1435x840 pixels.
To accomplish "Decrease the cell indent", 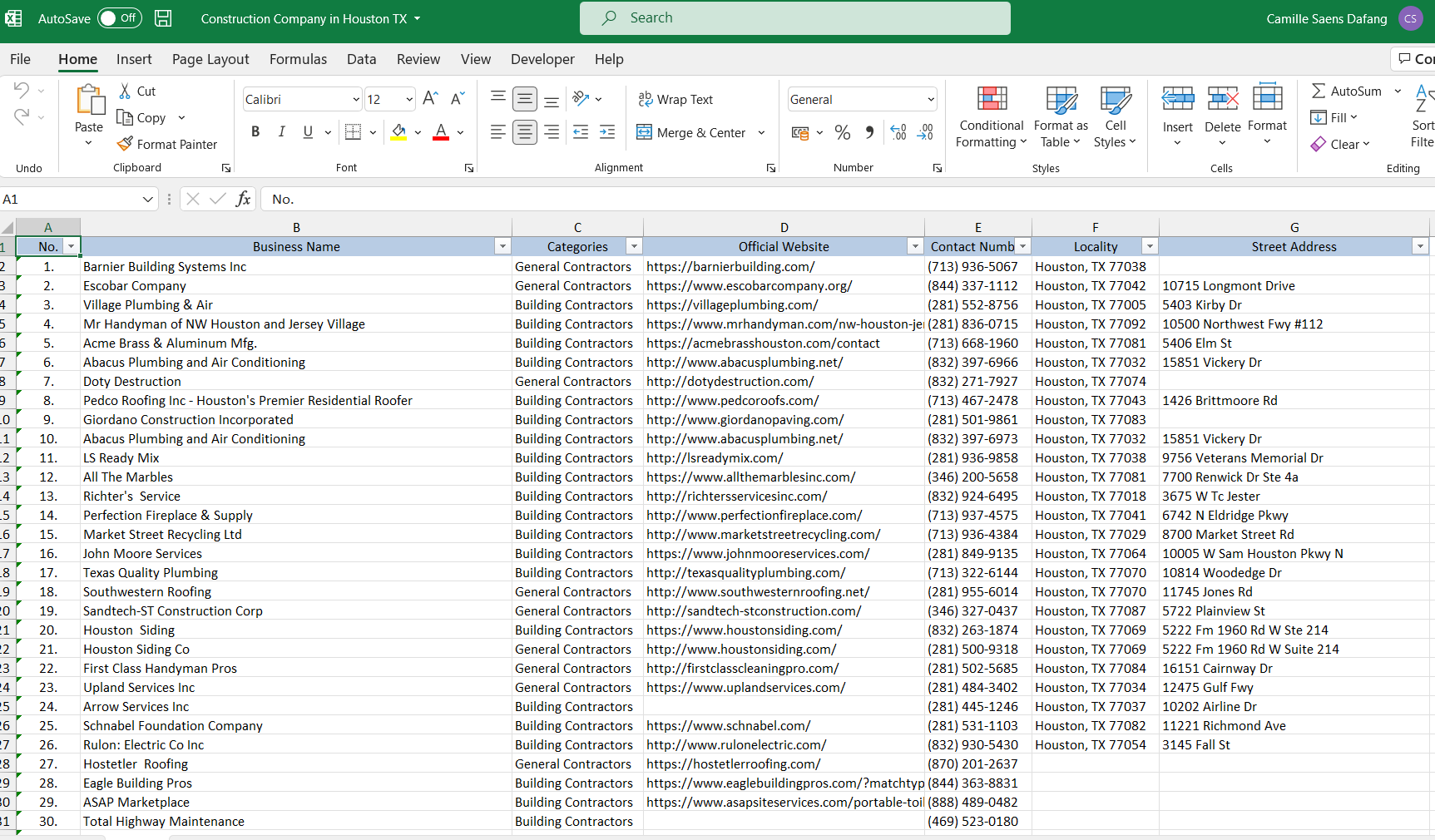I will [x=581, y=131].
